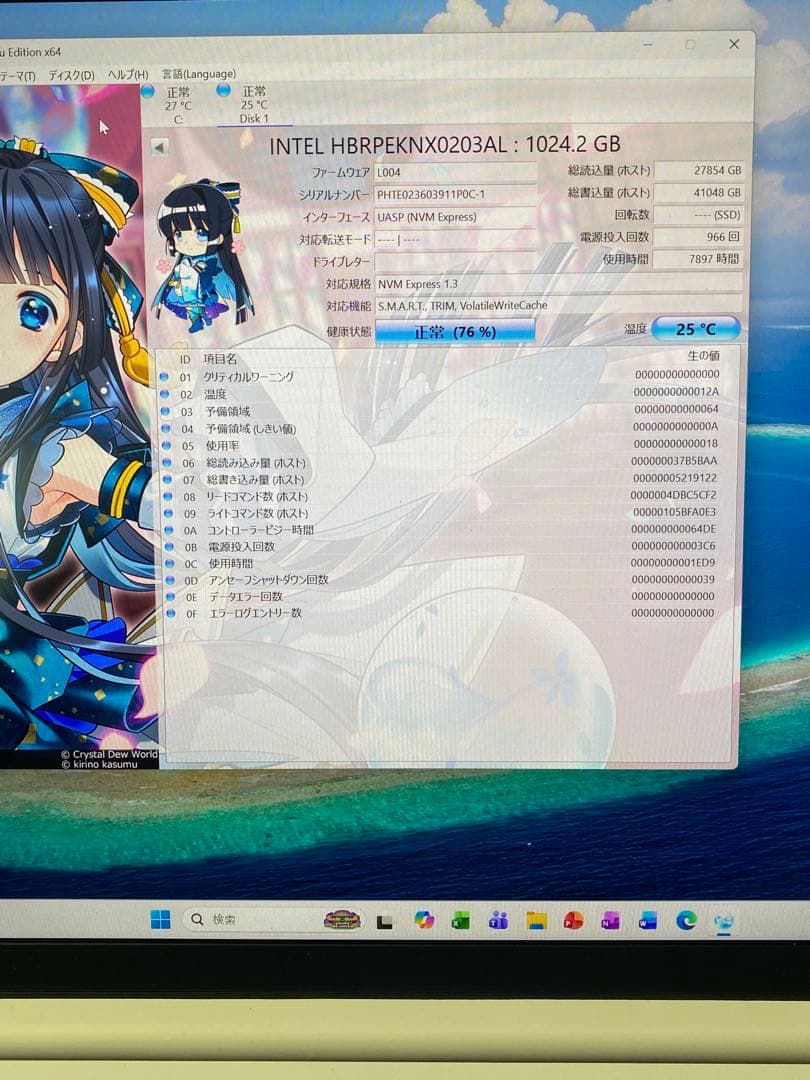Screen dimensions: 810x1080
Task: Click the 総書込量 value 41048 GB
Action: (x=698, y=193)
